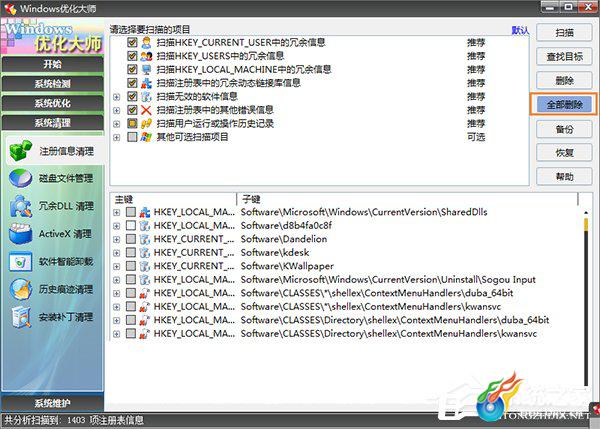Click icon of Software\kdesk row
Viewport: 600px width, 429px height.
click(x=144, y=253)
